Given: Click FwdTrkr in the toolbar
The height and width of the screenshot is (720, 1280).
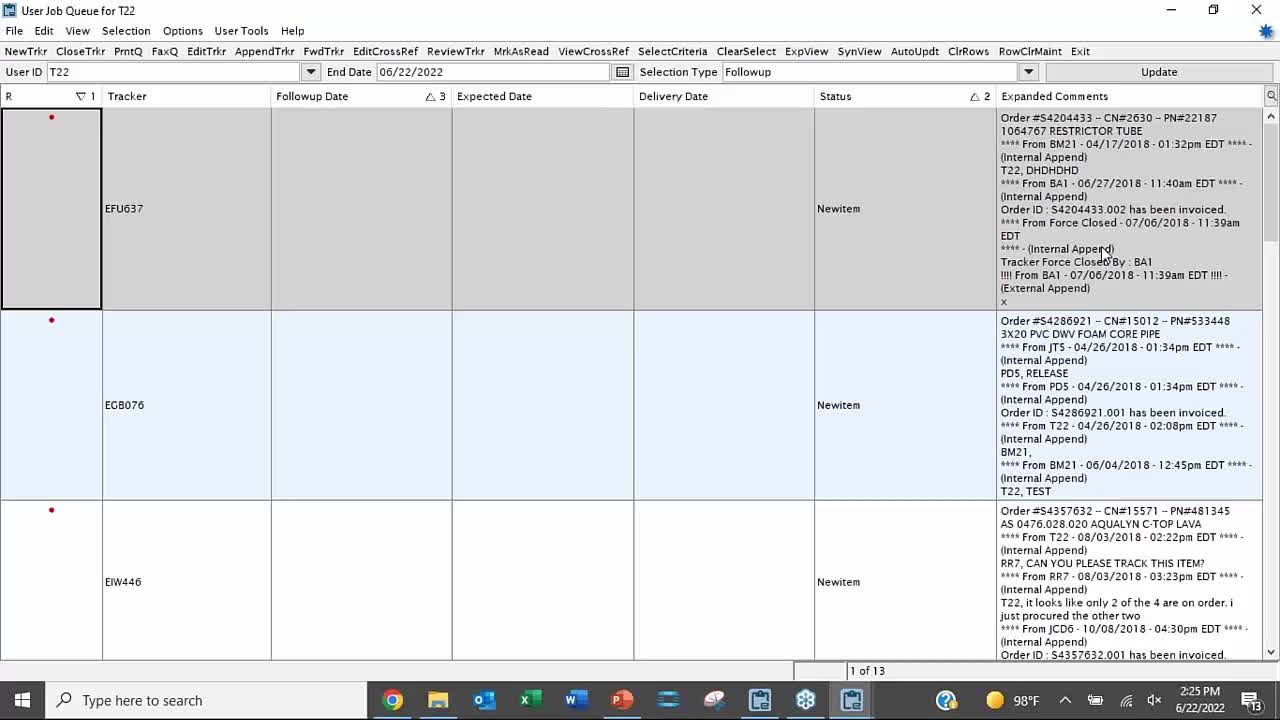Looking at the screenshot, I should (x=324, y=51).
